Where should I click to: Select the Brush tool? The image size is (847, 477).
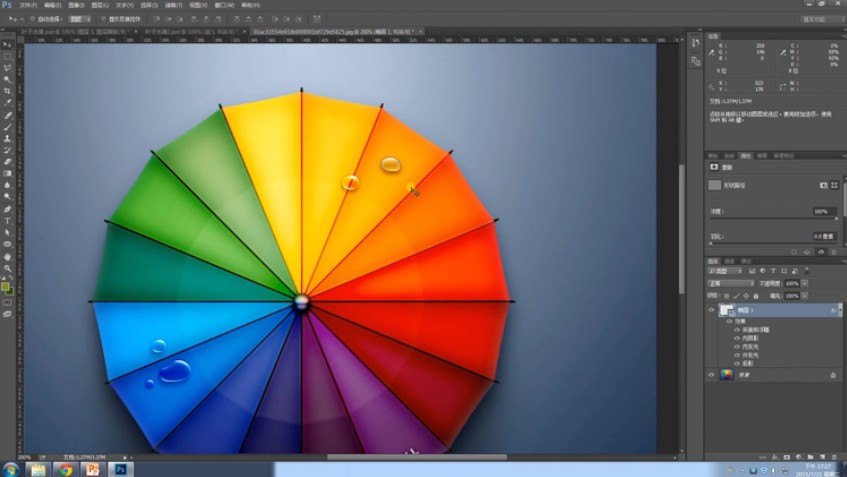pos(7,127)
